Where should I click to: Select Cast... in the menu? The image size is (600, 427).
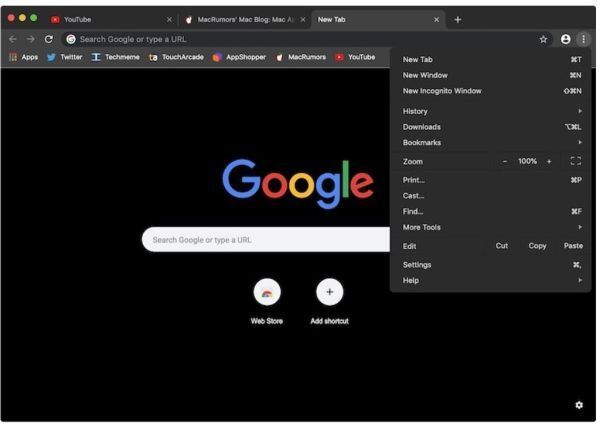pos(492,196)
